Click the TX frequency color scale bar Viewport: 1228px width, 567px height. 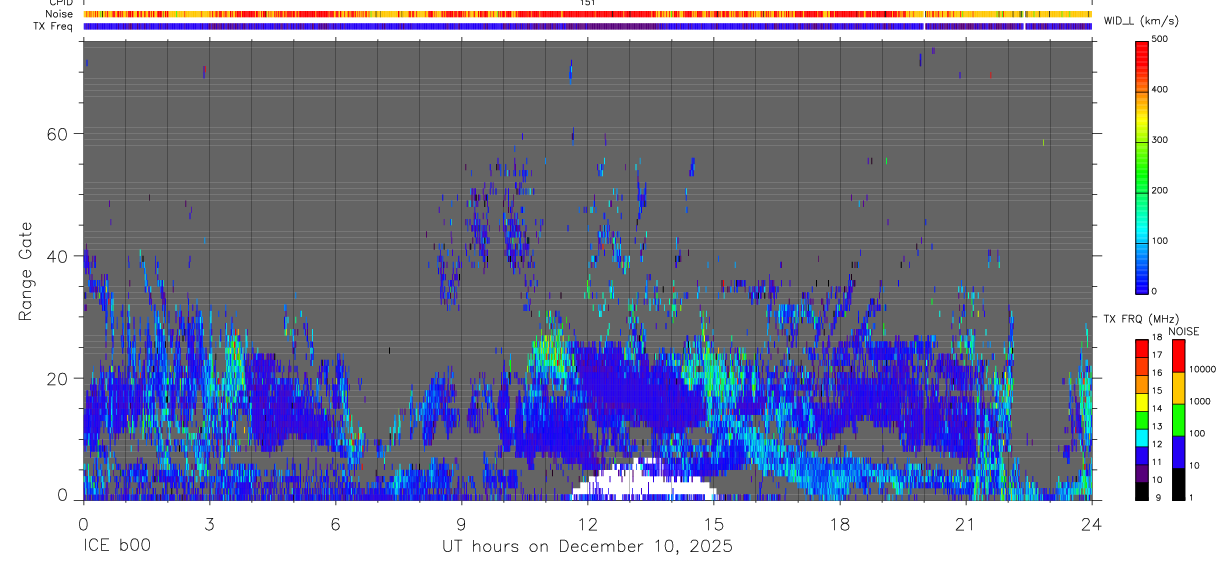click(x=1142, y=418)
